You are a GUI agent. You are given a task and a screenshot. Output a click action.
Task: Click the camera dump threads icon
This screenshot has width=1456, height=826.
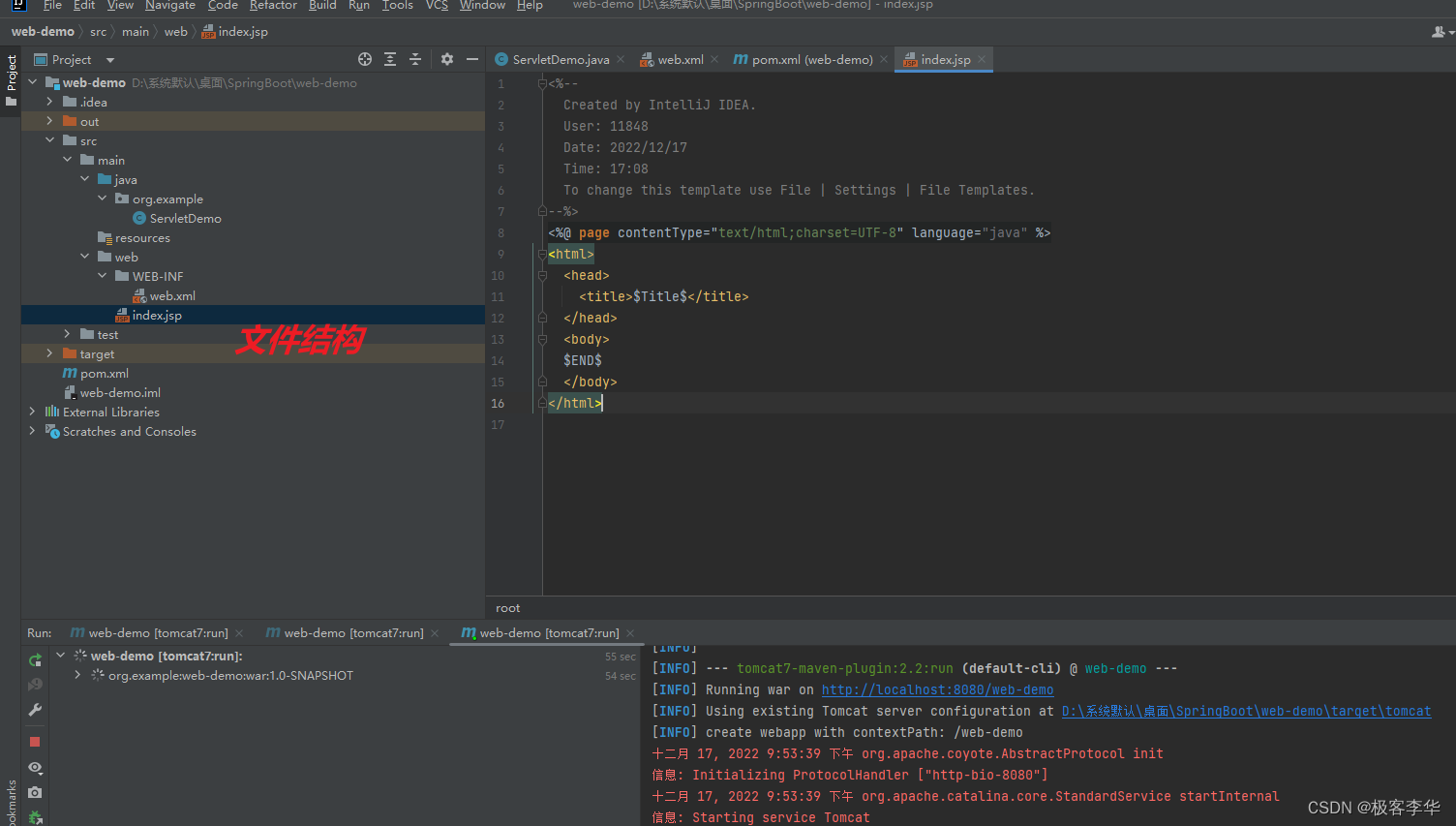(x=35, y=792)
